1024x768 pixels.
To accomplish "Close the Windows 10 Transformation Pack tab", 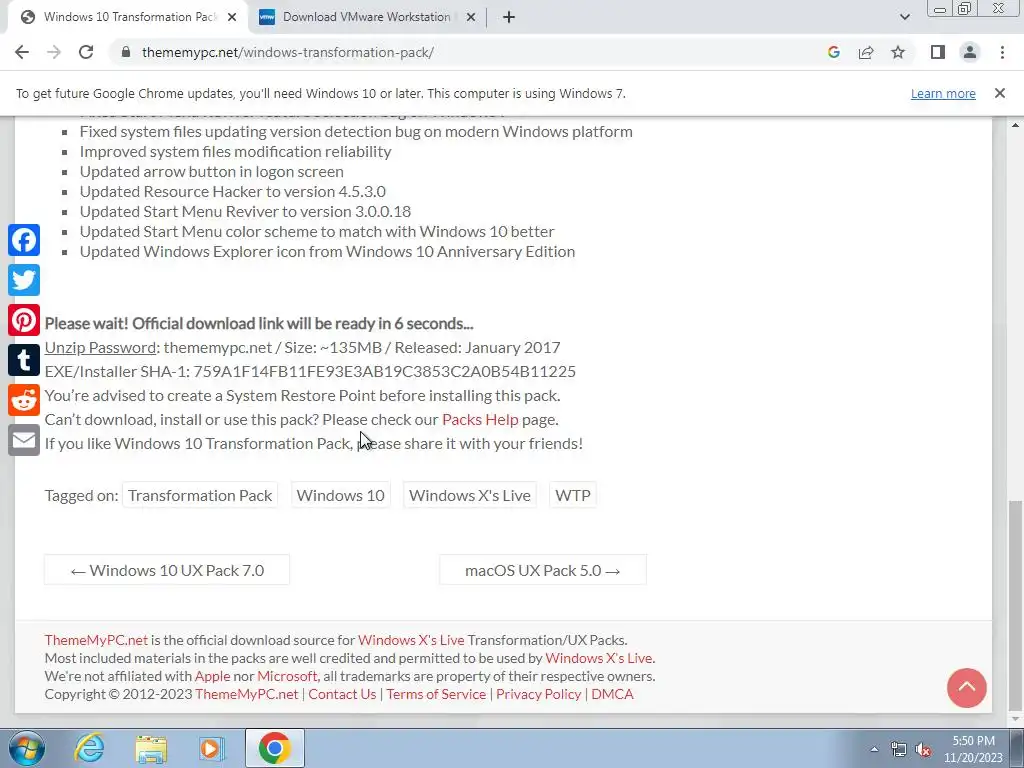I will (232, 18).
